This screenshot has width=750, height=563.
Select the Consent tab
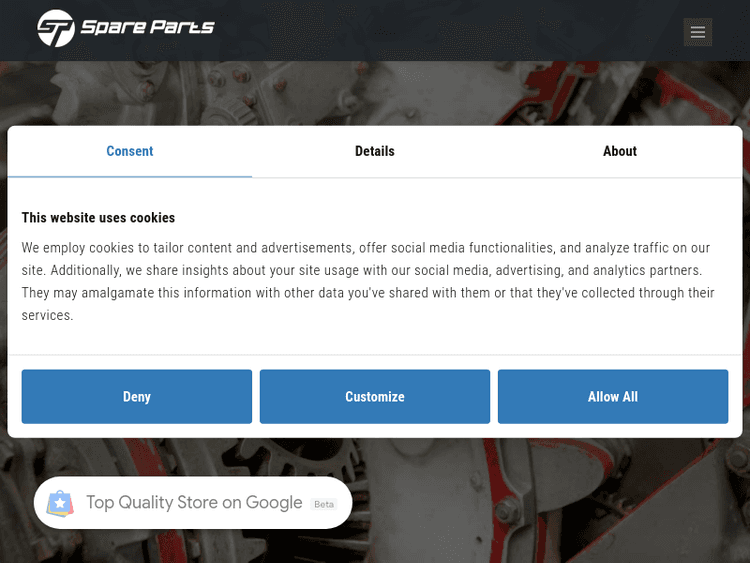130,151
